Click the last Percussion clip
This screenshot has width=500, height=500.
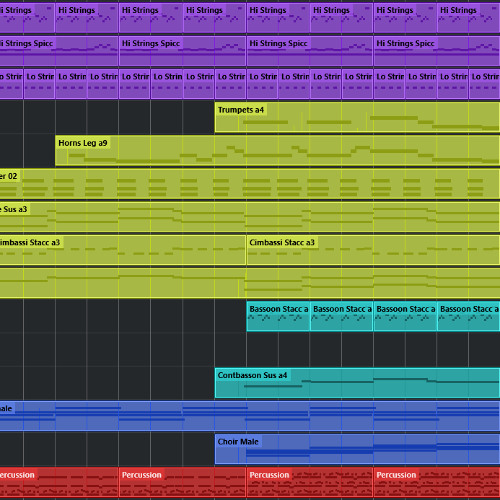[x=437, y=482]
